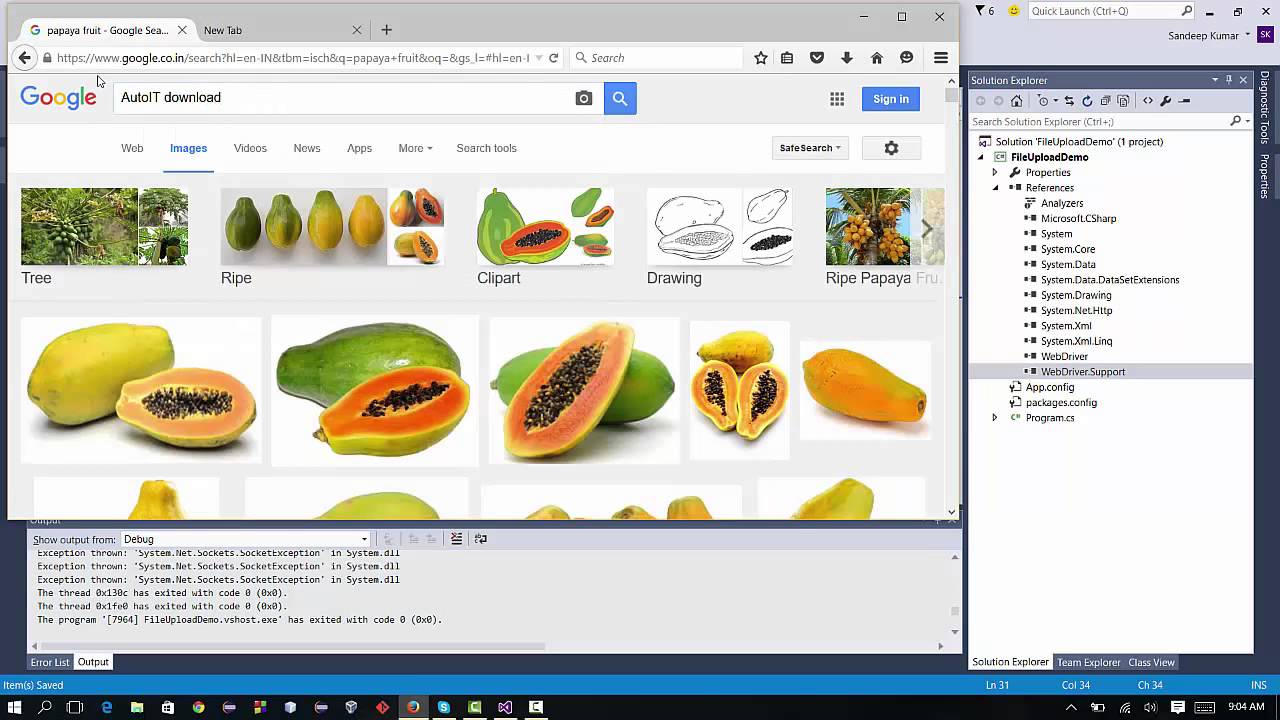Open the Firefox hamburger menu

click(x=941, y=58)
